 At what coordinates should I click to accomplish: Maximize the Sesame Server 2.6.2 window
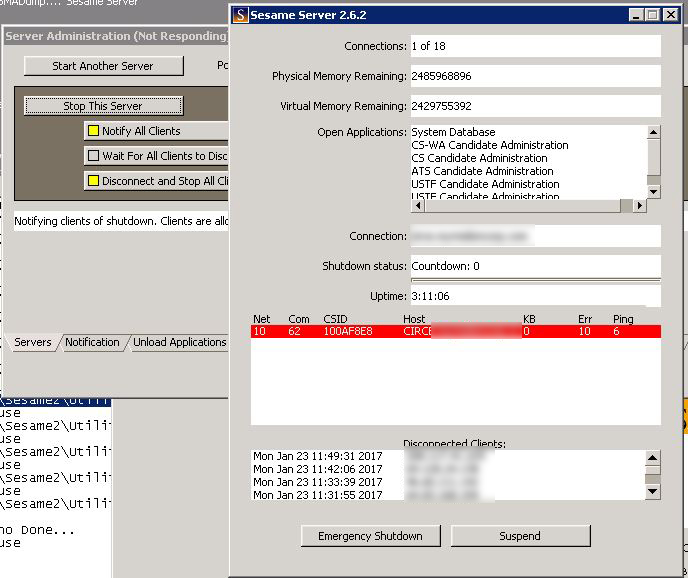coord(652,15)
